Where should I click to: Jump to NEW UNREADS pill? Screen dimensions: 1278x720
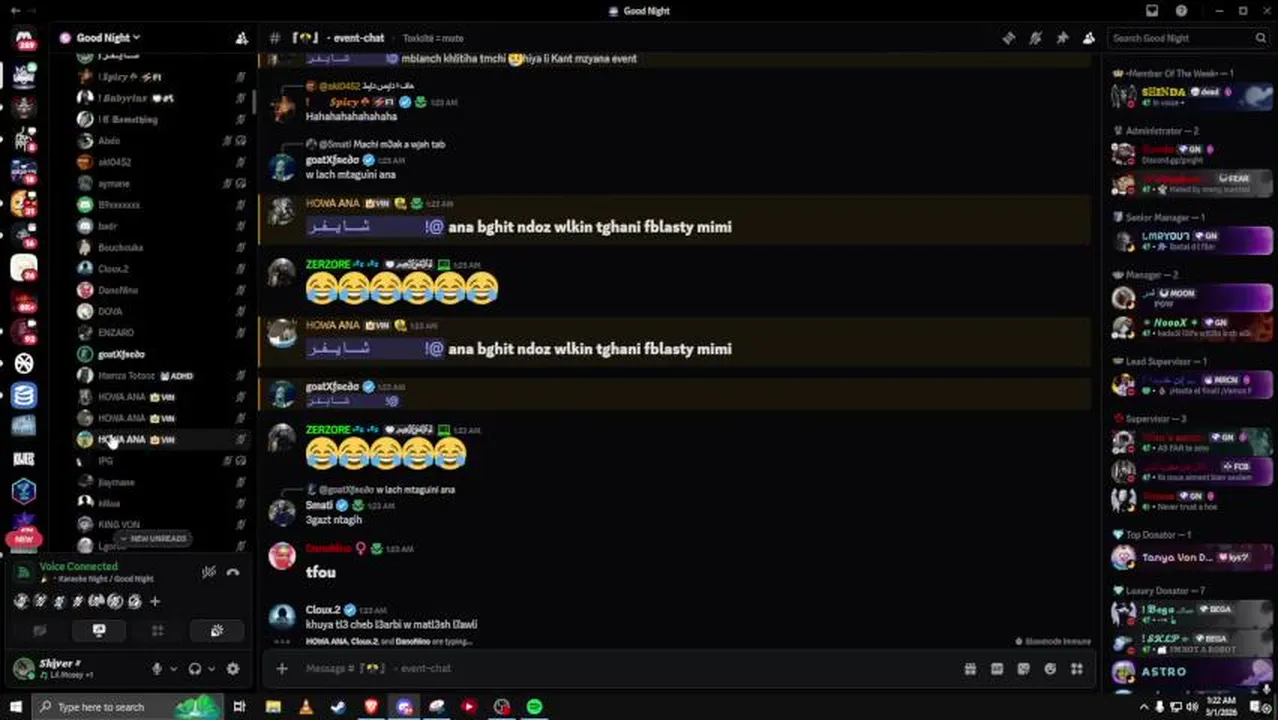153,538
